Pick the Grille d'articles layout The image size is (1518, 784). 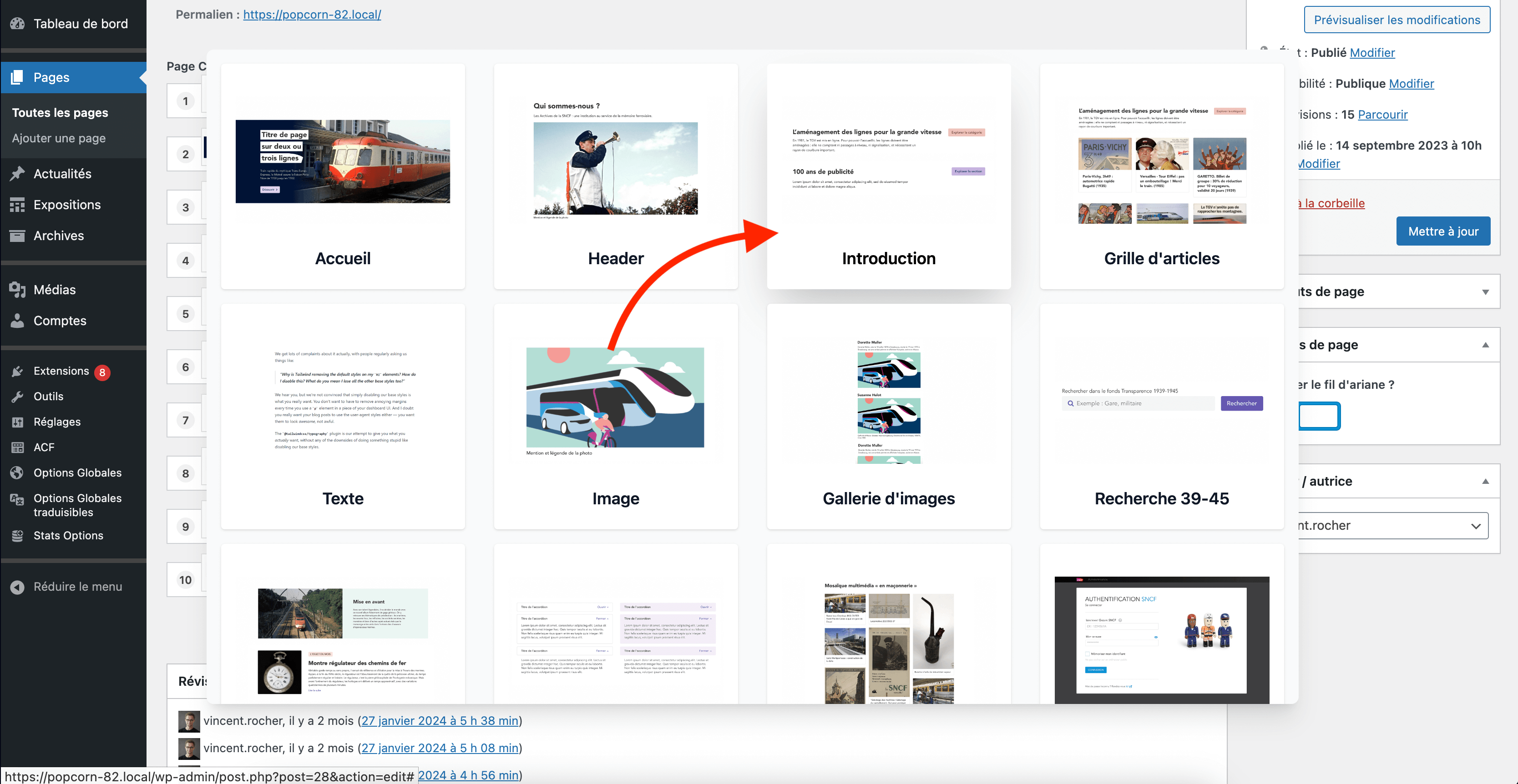(x=1162, y=177)
